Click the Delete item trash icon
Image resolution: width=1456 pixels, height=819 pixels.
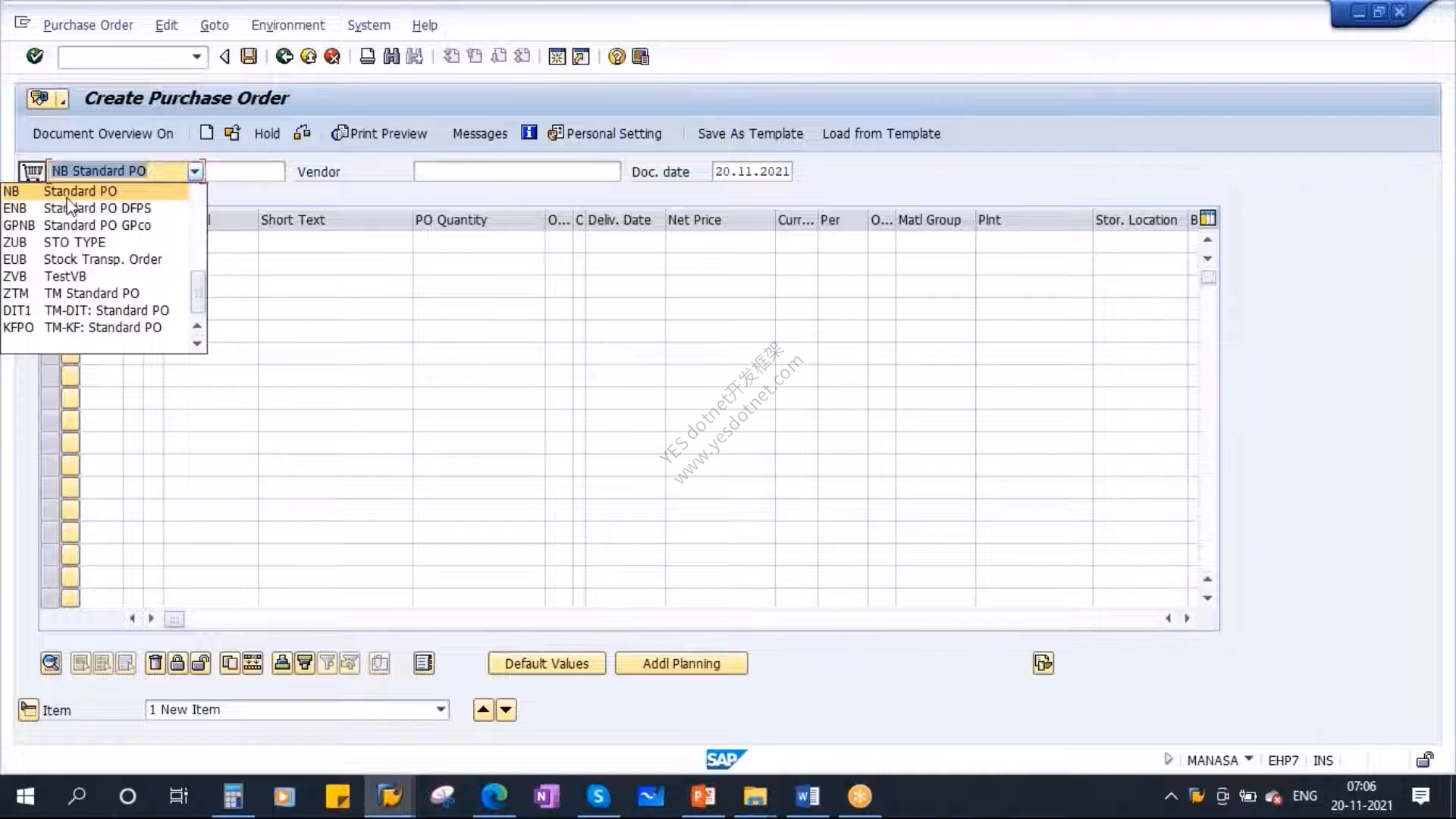coord(155,664)
